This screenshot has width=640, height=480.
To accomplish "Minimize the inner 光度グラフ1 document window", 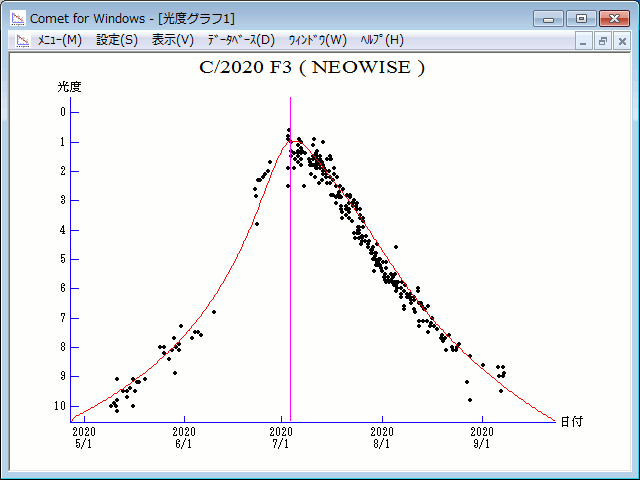I will [583, 41].
